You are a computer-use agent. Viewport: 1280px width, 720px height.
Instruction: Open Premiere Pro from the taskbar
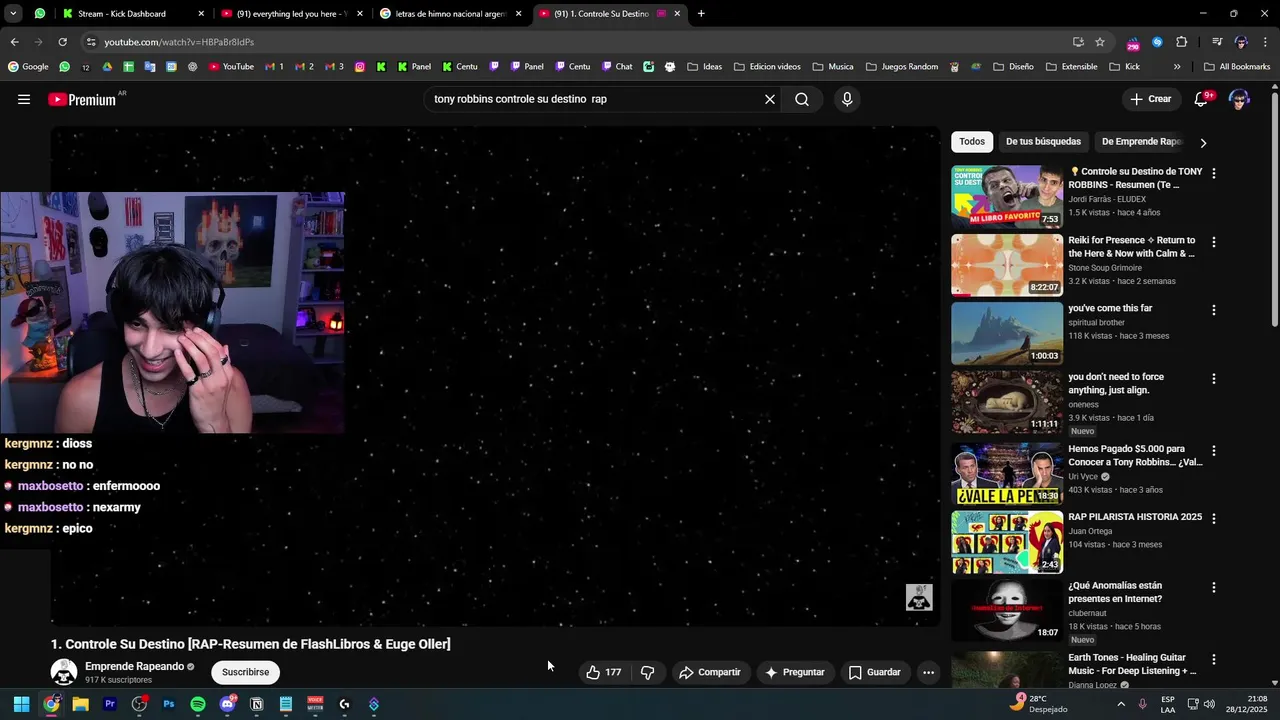pos(110,704)
